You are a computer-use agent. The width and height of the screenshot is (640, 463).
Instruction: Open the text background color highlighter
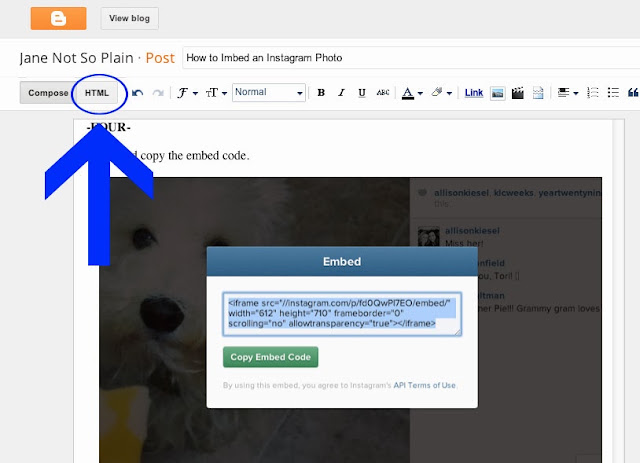click(x=441, y=93)
